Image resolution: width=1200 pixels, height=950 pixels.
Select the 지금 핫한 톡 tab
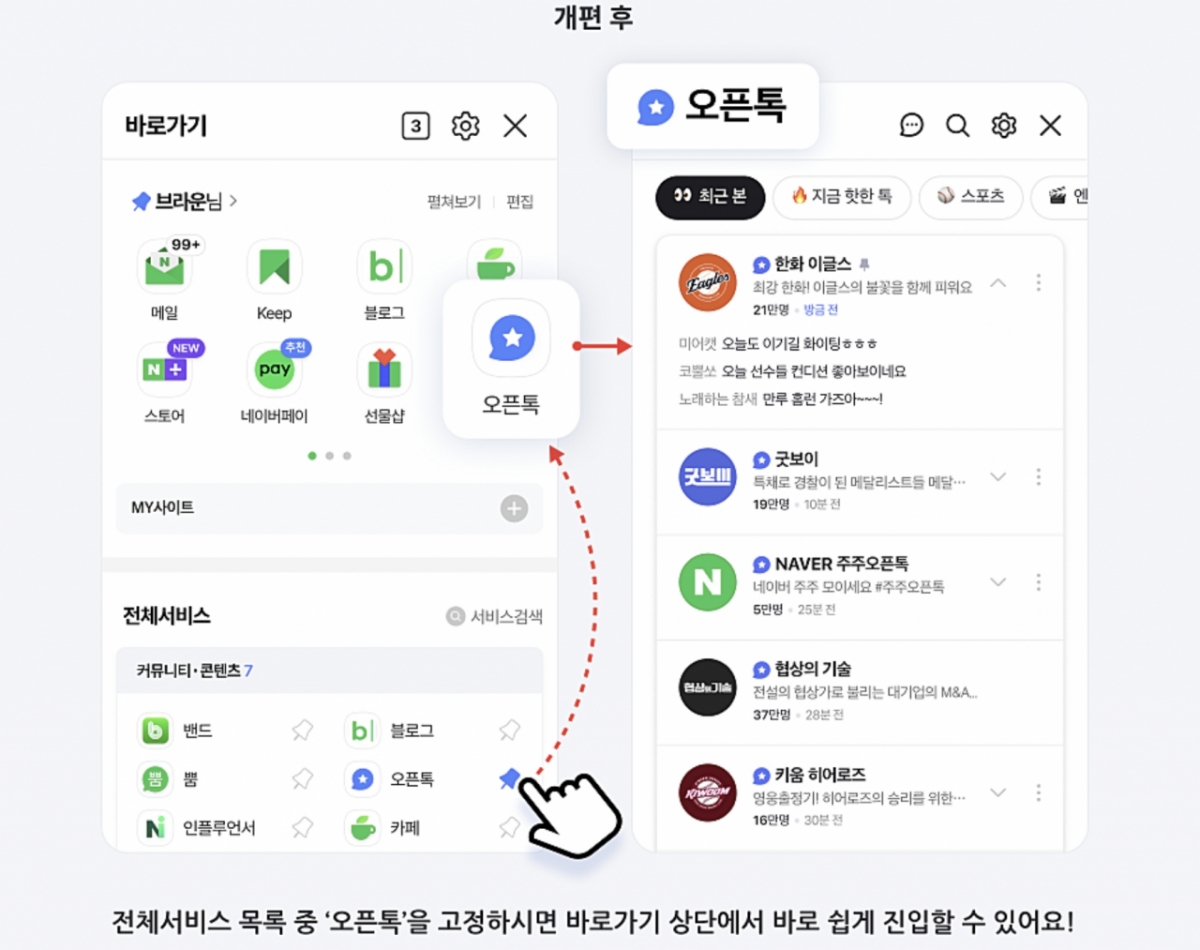coord(841,197)
